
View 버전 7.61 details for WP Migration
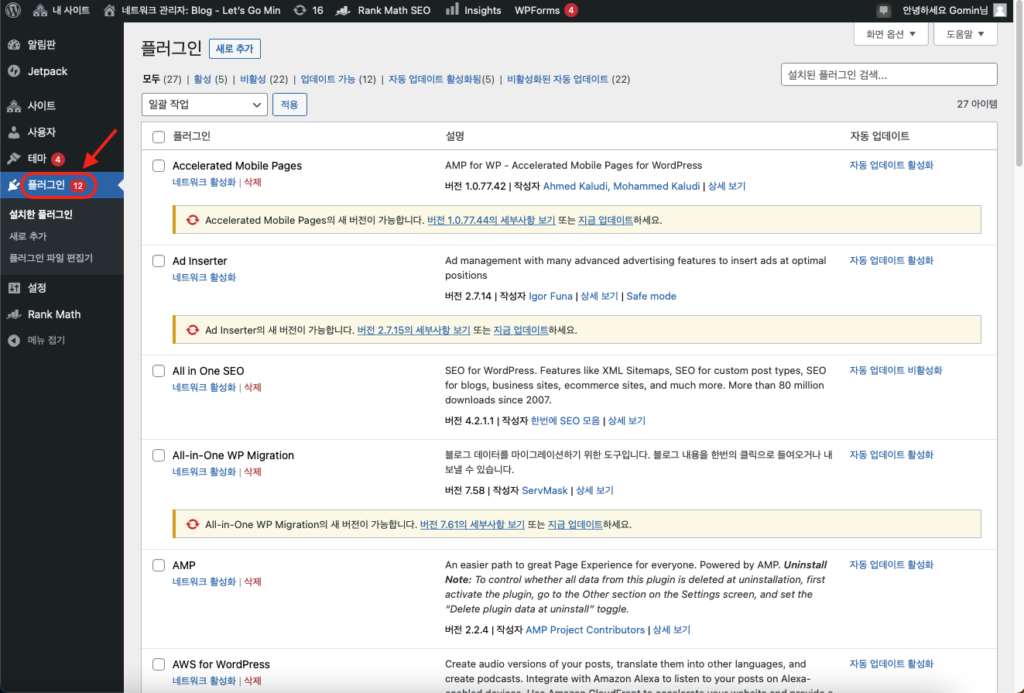[x=472, y=524]
